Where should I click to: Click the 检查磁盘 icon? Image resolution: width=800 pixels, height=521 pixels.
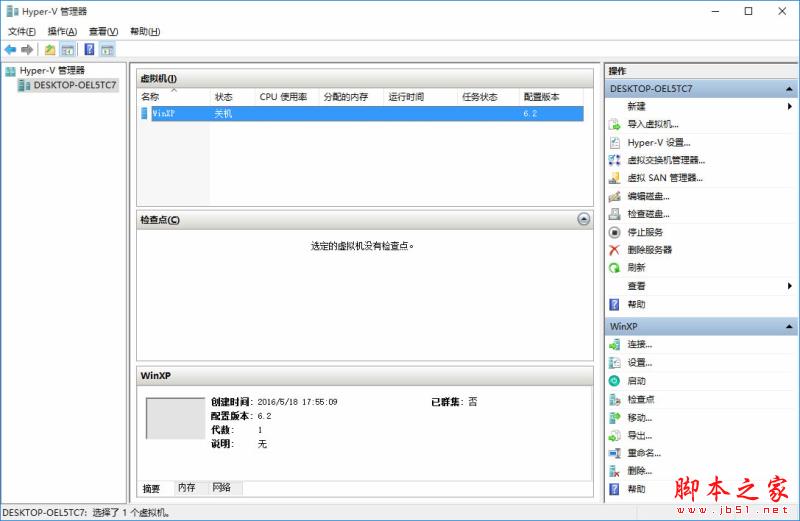614,214
